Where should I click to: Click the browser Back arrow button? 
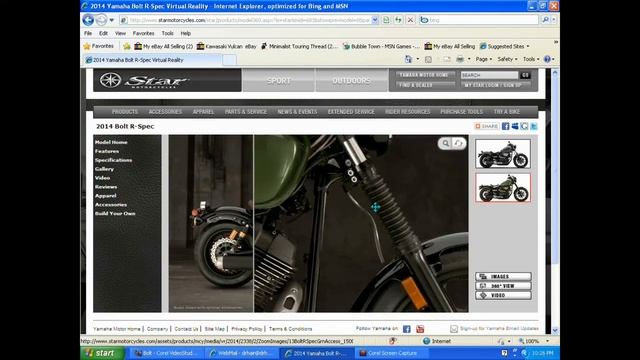point(88,20)
